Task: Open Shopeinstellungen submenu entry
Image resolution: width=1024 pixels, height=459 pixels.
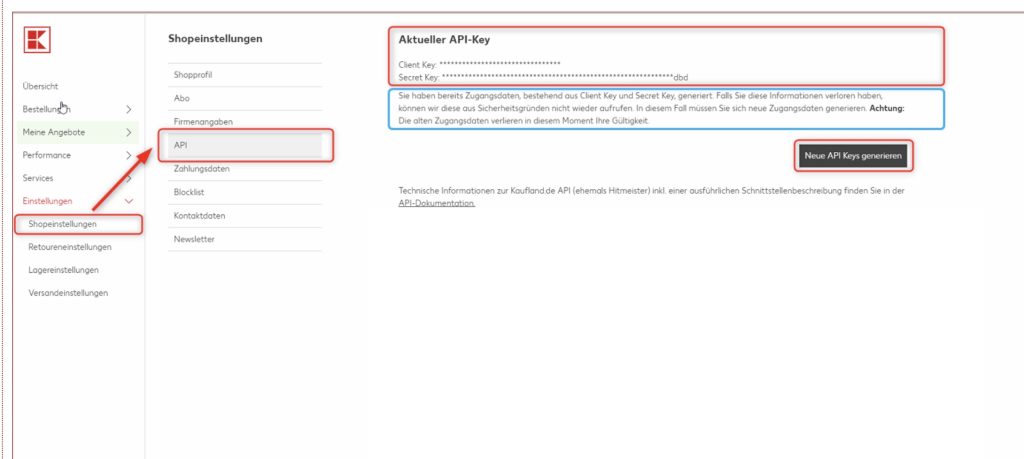Action: [63, 224]
